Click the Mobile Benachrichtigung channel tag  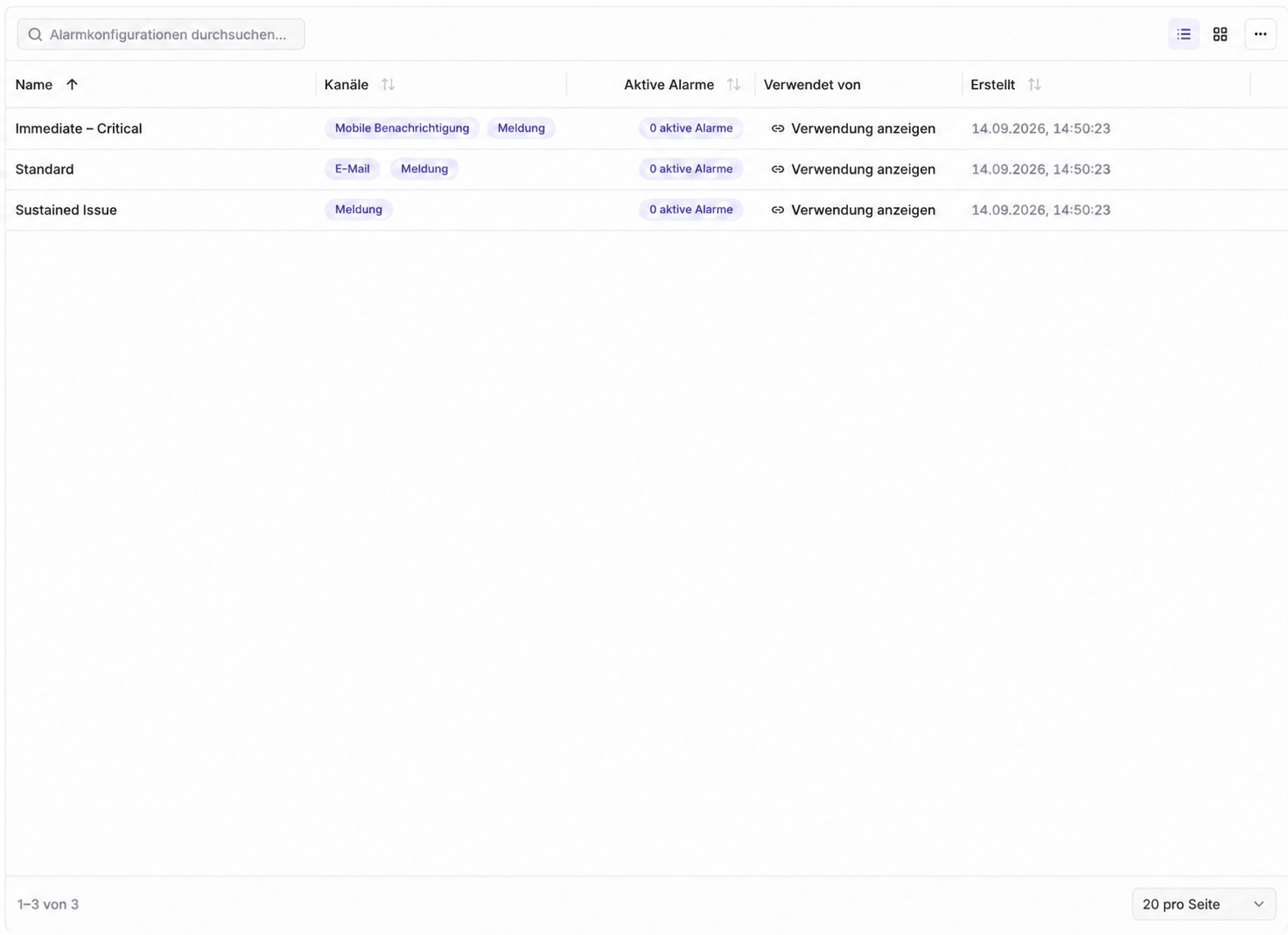click(402, 129)
